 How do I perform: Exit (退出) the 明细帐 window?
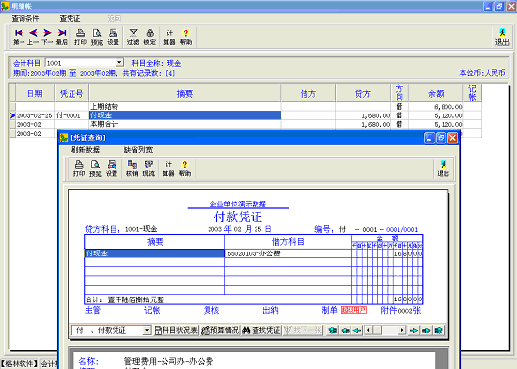502,37
